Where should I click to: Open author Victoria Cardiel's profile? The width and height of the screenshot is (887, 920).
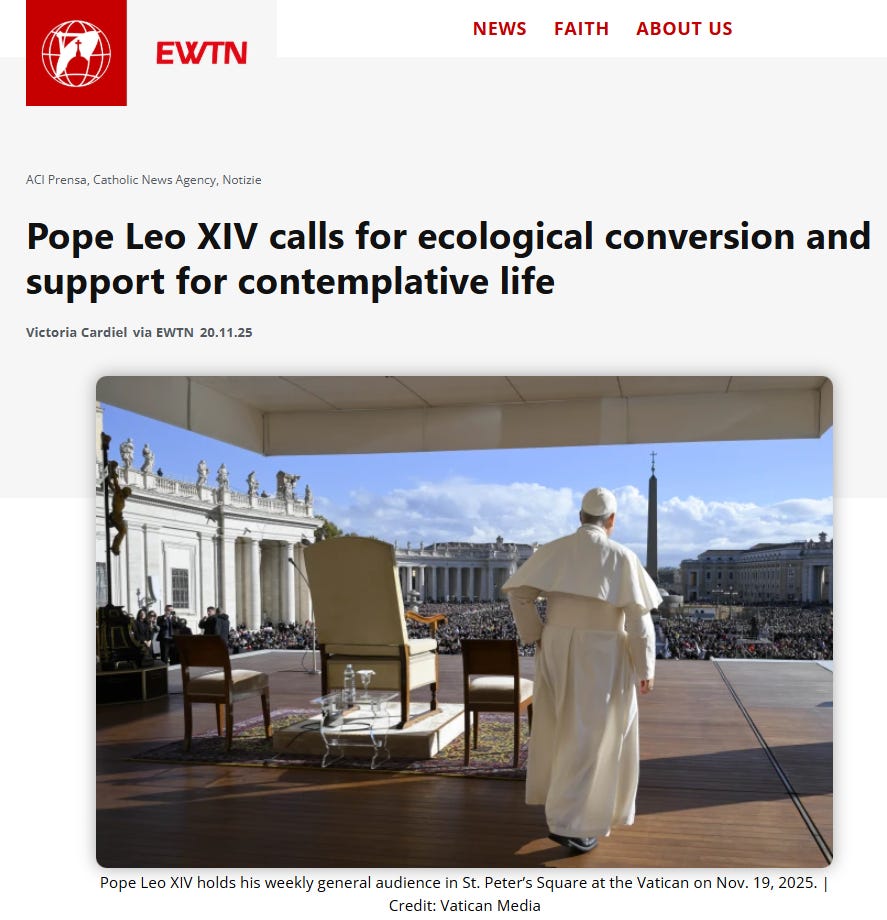[x=76, y=332]
